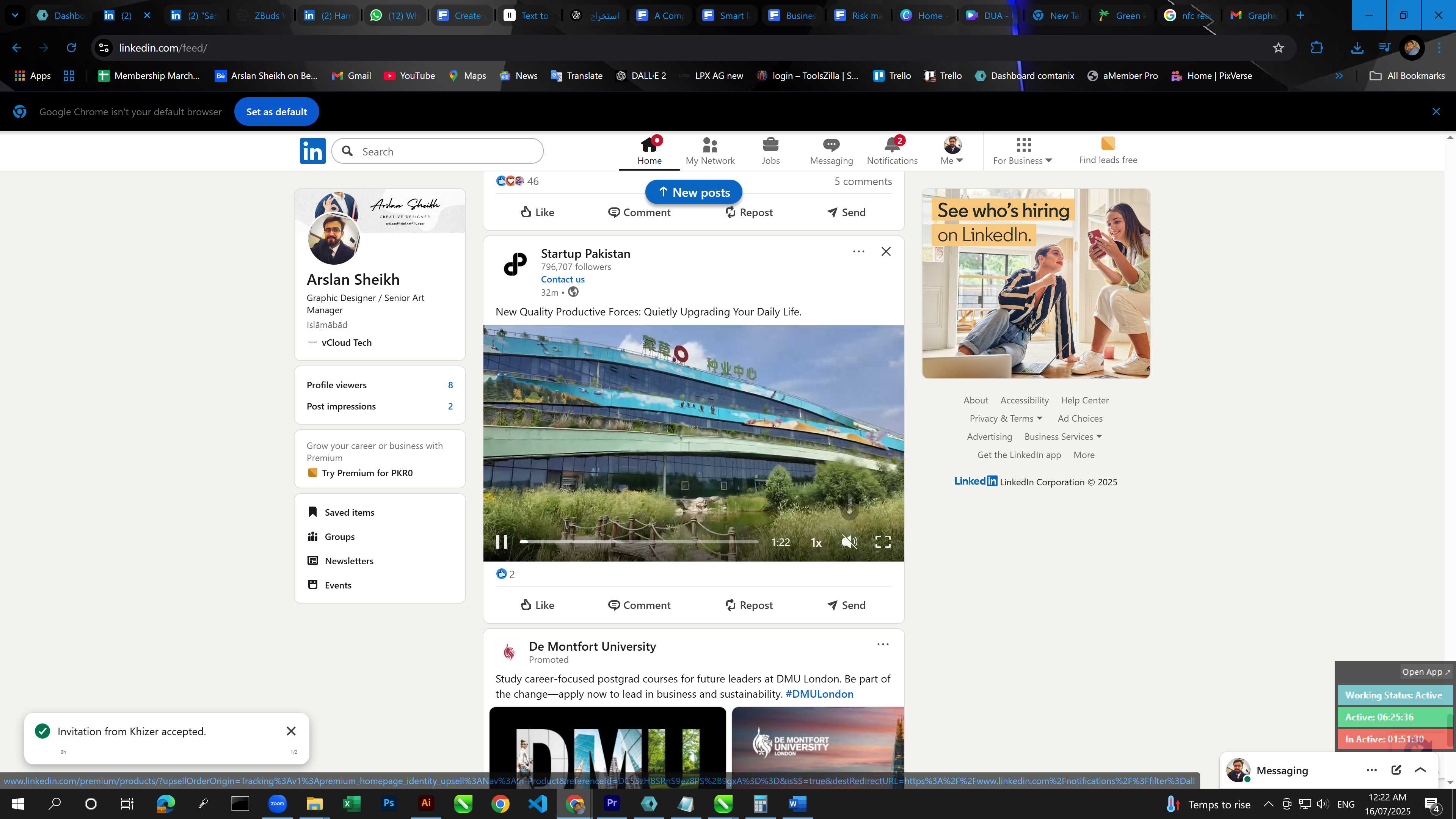Comment on the Startup Pakistan post

[x=639, y=605]
